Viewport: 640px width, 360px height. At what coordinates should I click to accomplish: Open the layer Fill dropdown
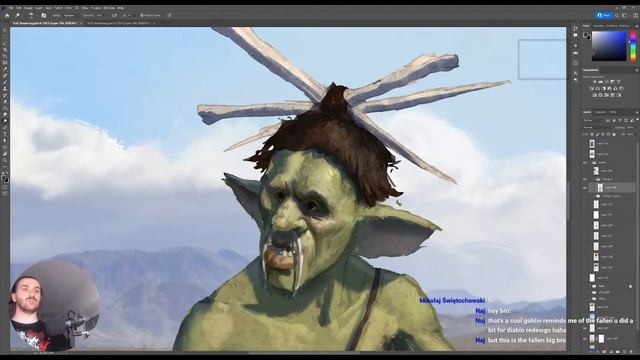[x=631, y=134]
